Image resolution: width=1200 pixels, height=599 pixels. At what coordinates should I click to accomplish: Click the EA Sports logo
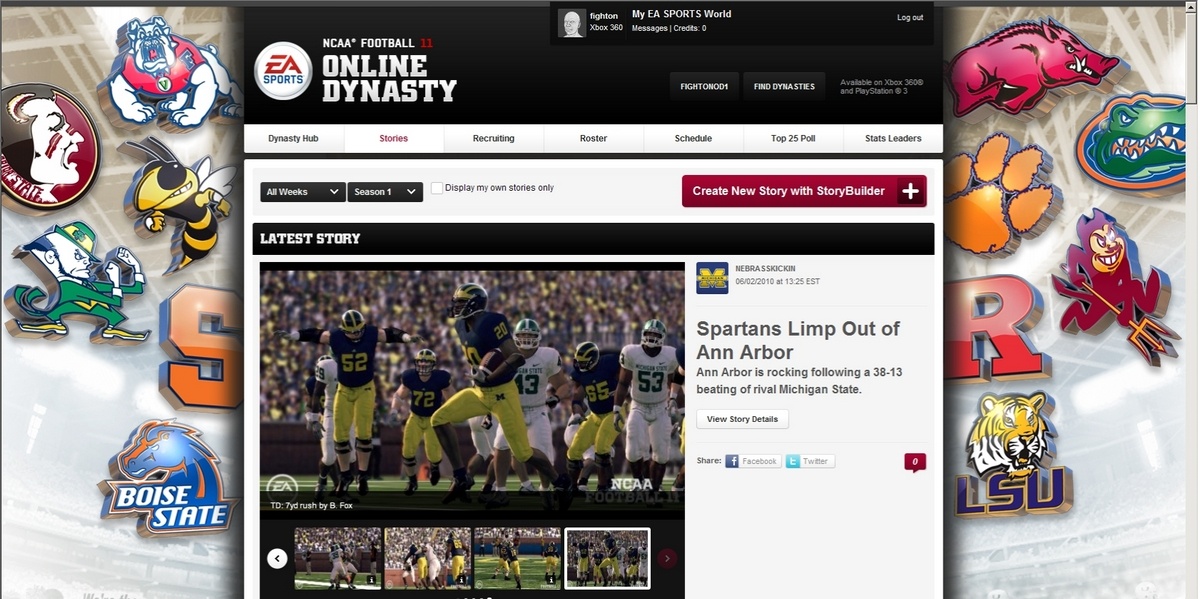point(283,71)
